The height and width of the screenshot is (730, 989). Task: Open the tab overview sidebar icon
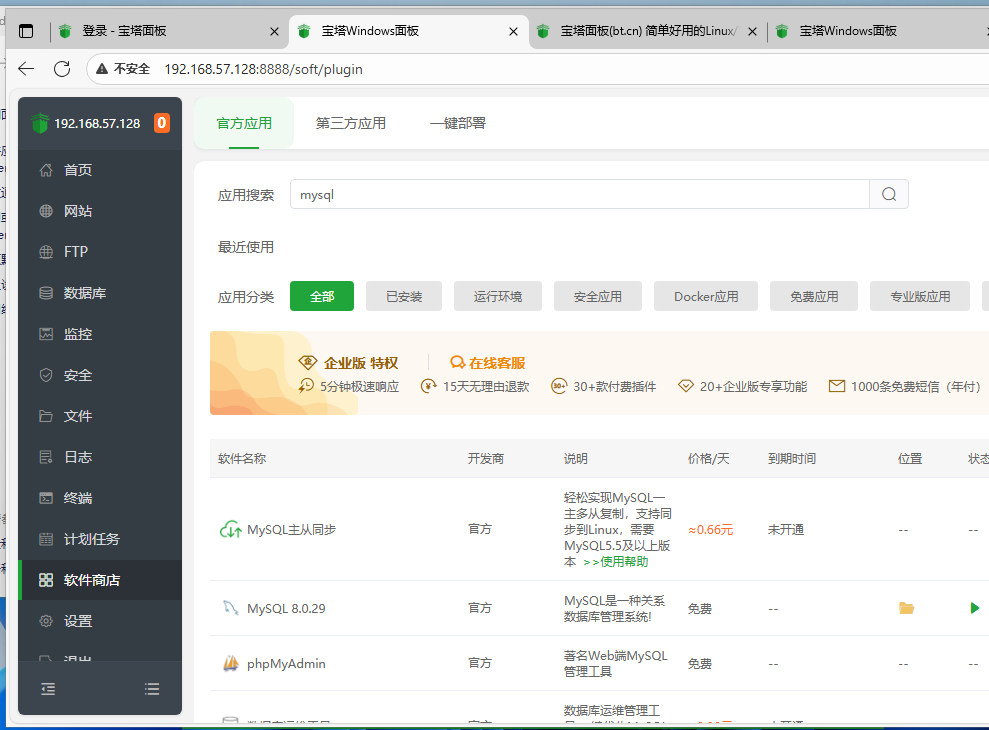26,31
